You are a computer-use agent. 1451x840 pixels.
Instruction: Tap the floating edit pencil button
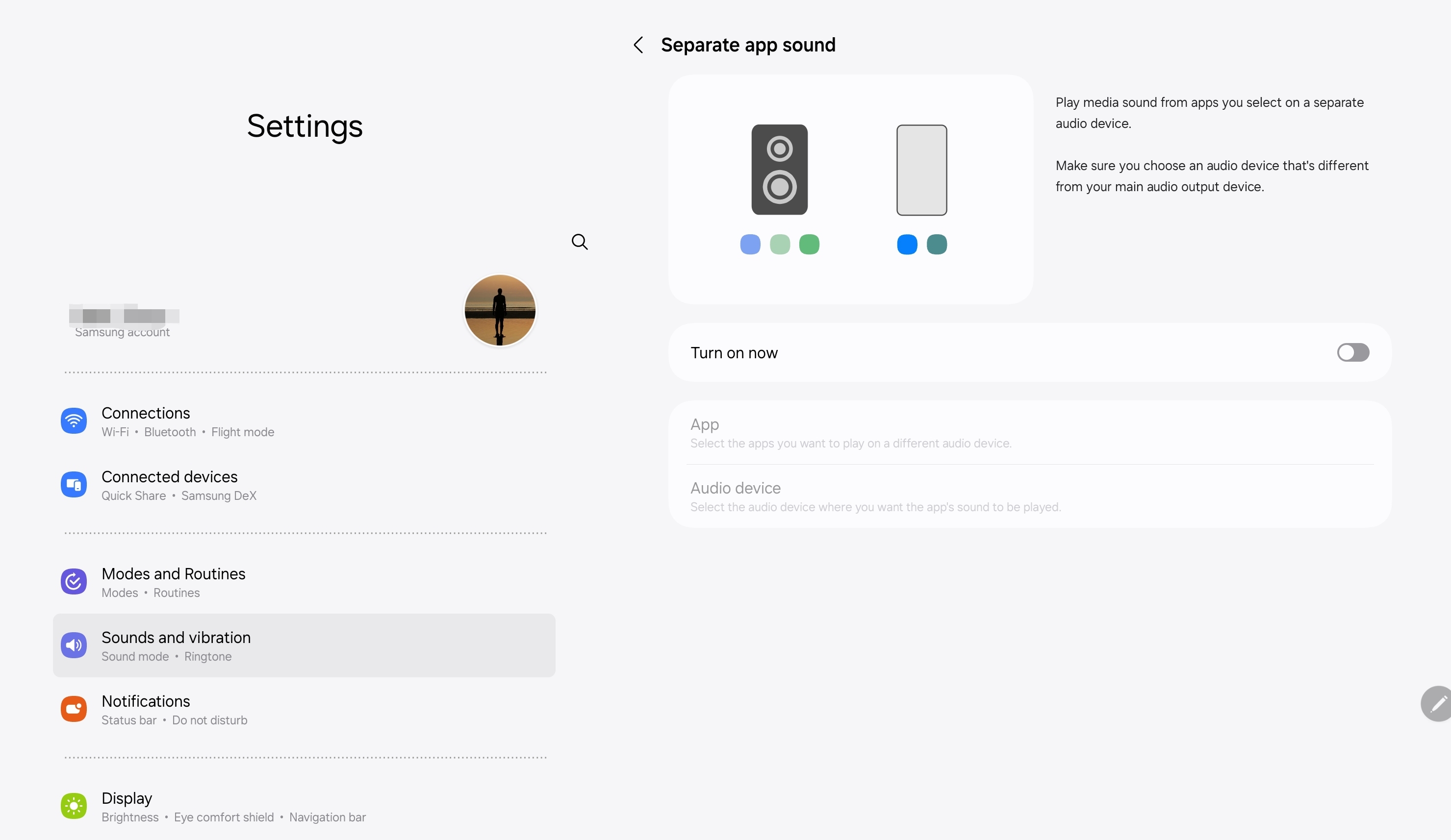pyautogui.click(x=1435, y=704)
